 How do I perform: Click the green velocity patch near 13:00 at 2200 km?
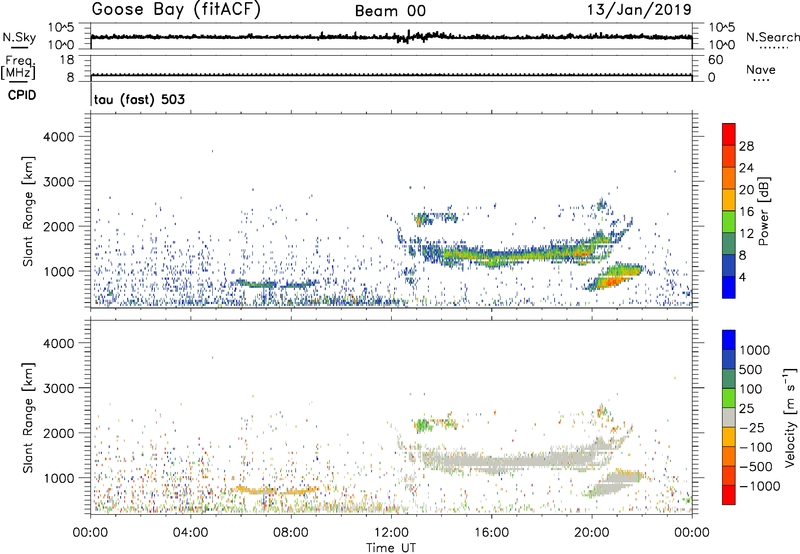click(x=422, y=424)
